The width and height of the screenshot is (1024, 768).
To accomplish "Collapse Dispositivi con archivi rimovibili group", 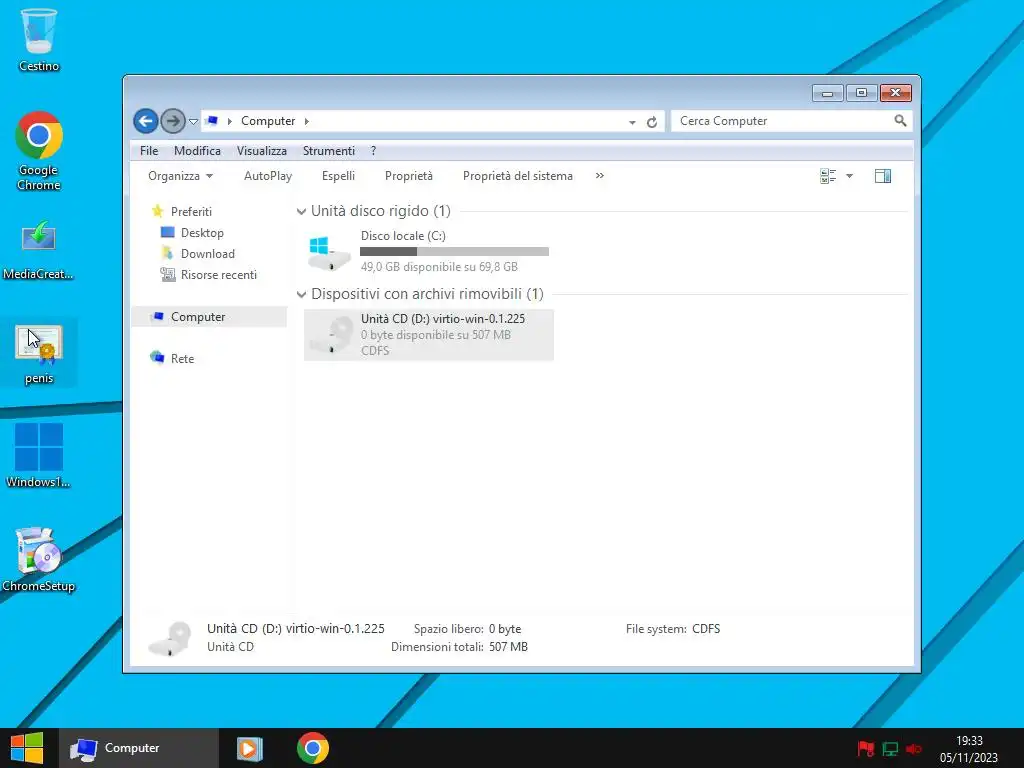I will [x=301, y=295].
